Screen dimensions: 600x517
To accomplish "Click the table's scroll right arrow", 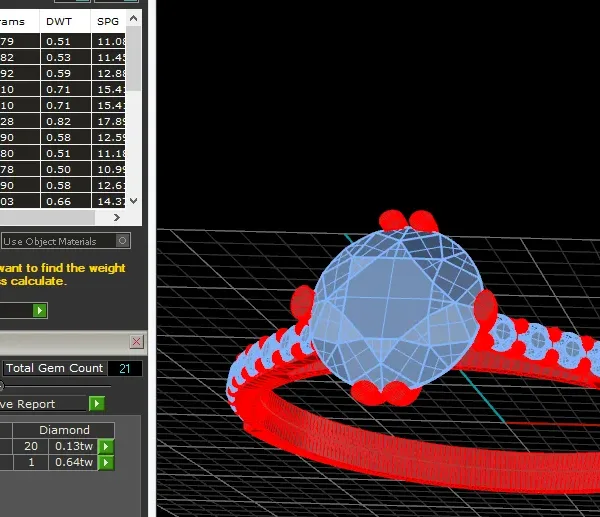I will [x=117, y=217].
